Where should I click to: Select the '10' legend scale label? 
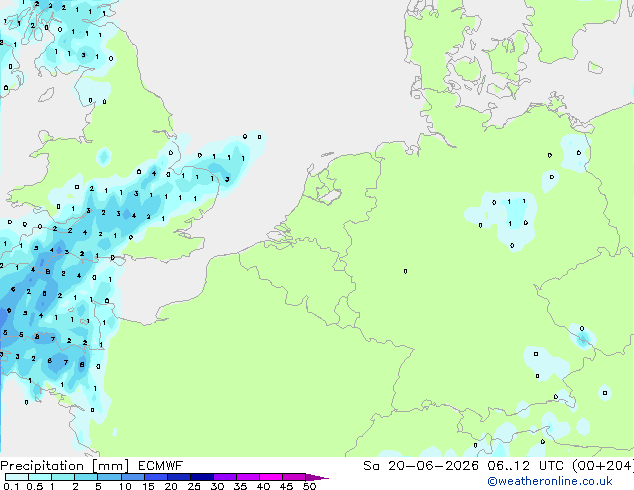click(125, 486)
